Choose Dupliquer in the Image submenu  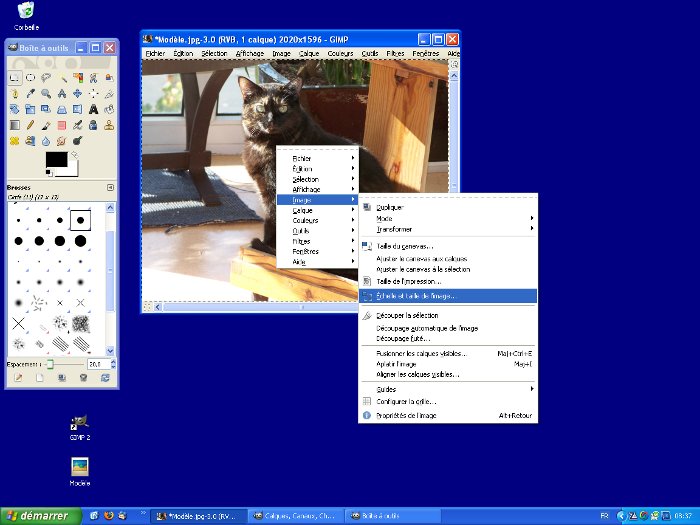coord(448,207)
